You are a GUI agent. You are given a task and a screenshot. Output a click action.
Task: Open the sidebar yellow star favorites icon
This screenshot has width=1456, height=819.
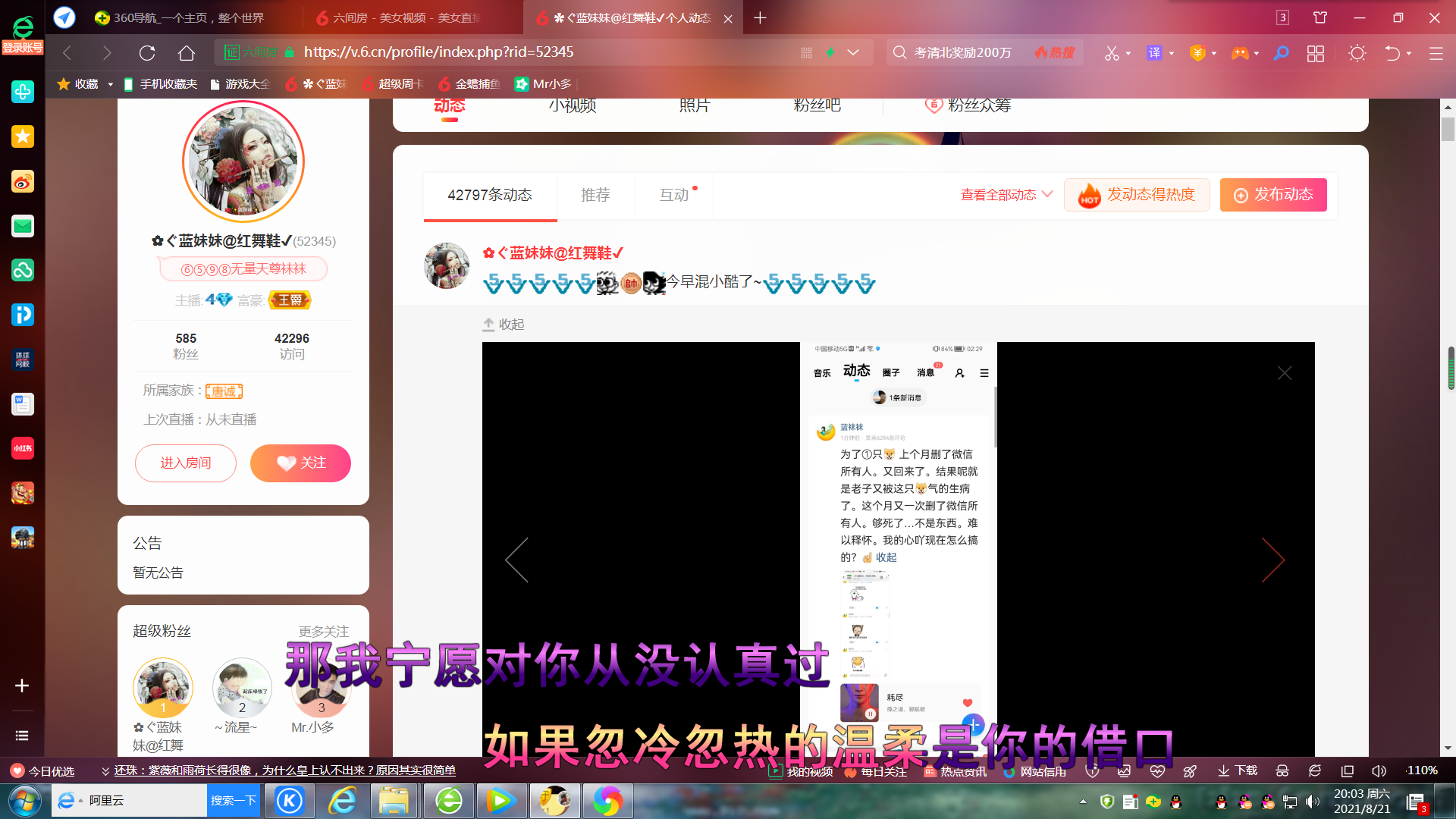(22, 136)
